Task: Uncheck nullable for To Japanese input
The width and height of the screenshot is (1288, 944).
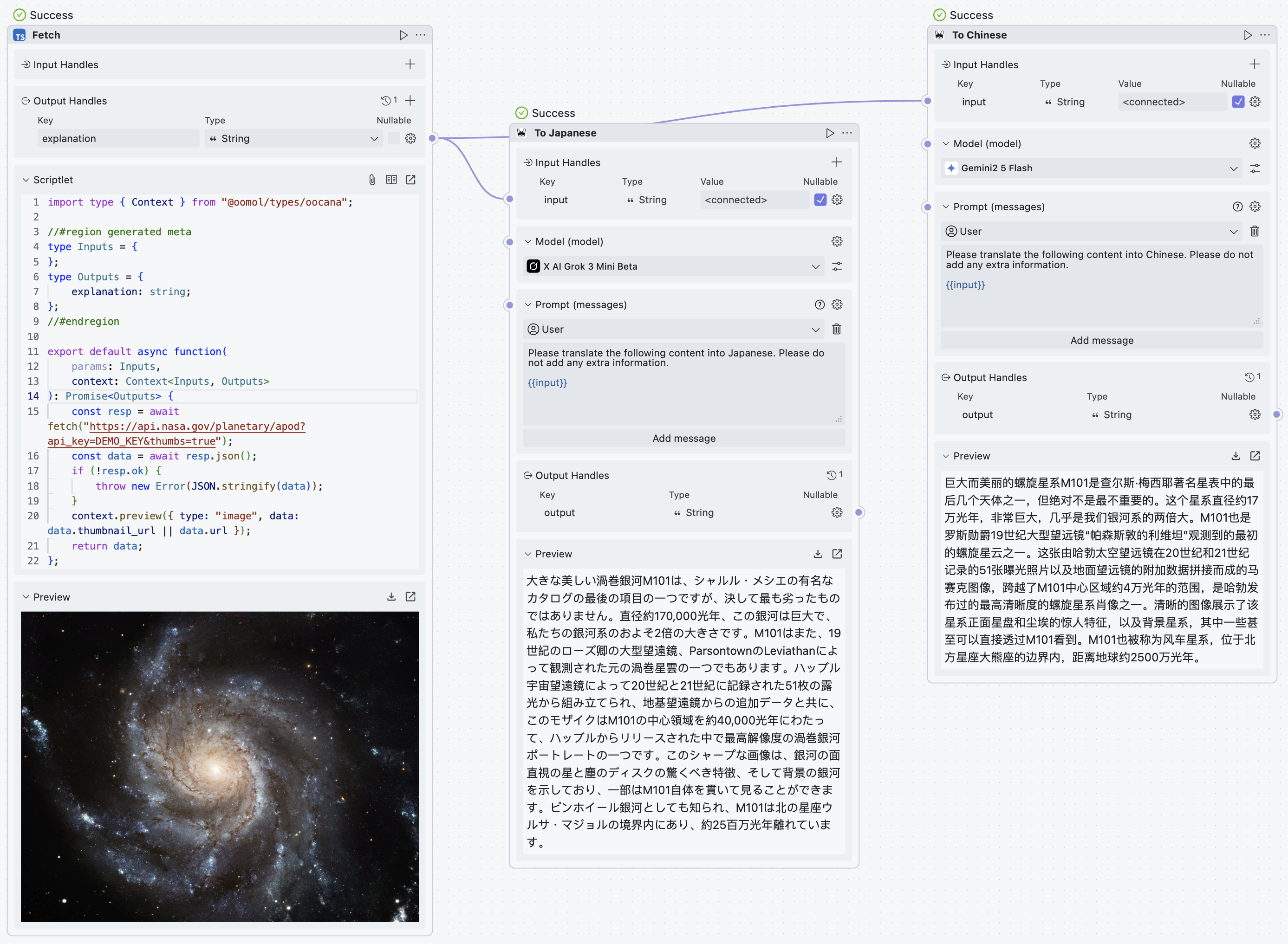Action: (820, 200)
